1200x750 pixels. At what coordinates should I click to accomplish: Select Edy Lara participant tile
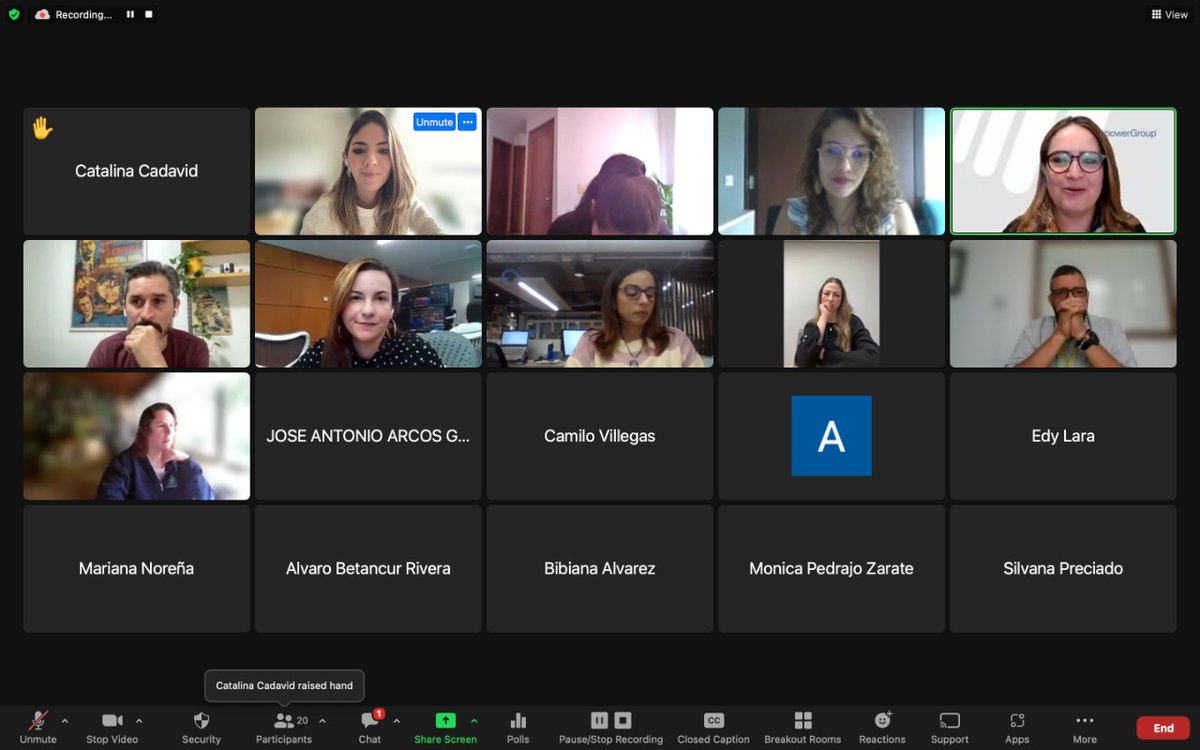click(x=1063, y=436)
